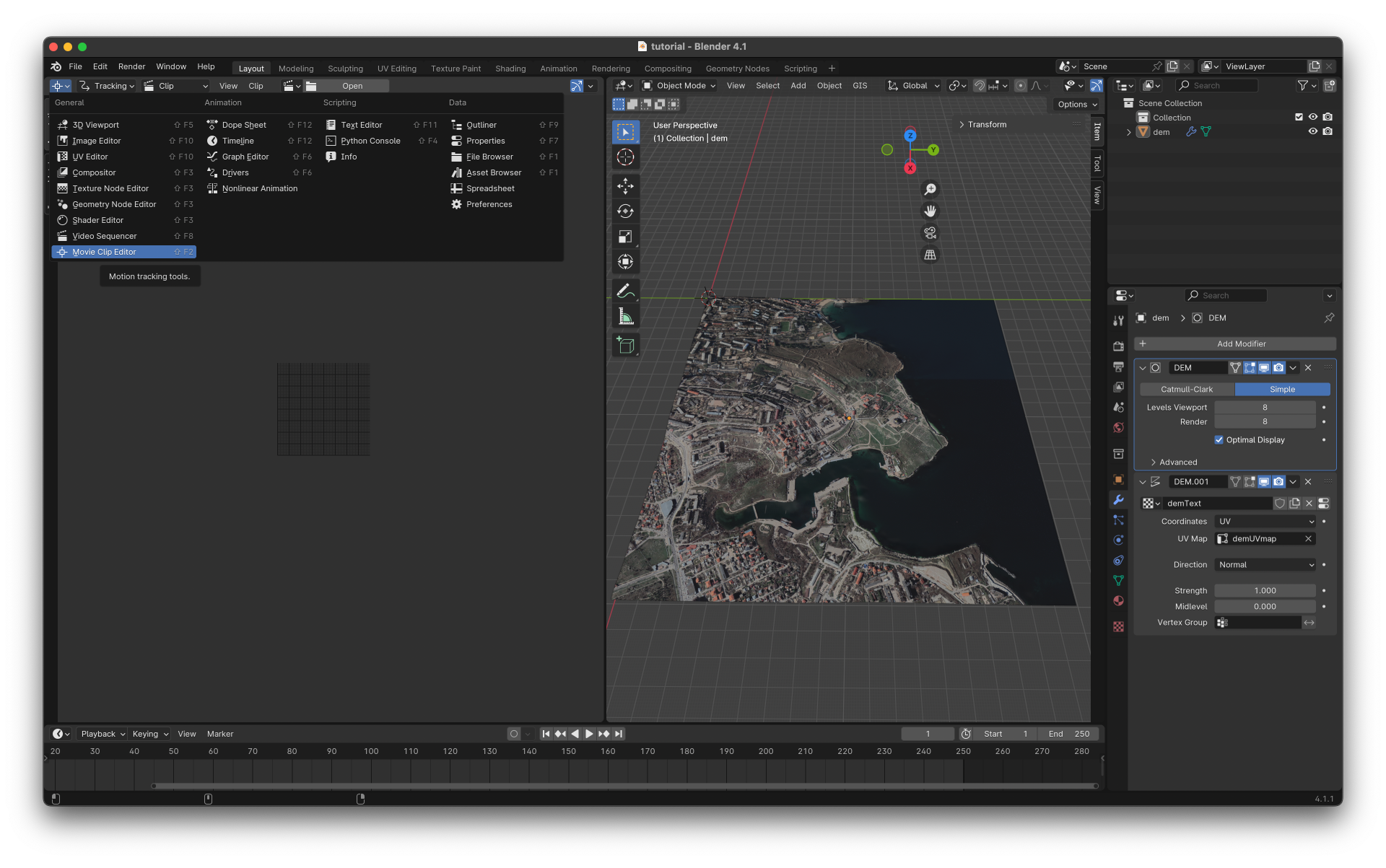The width and height of the screenshot is (1386, 868).
Task: Open the Global transform orientation dropdown
Action: [x=914, y=86]
